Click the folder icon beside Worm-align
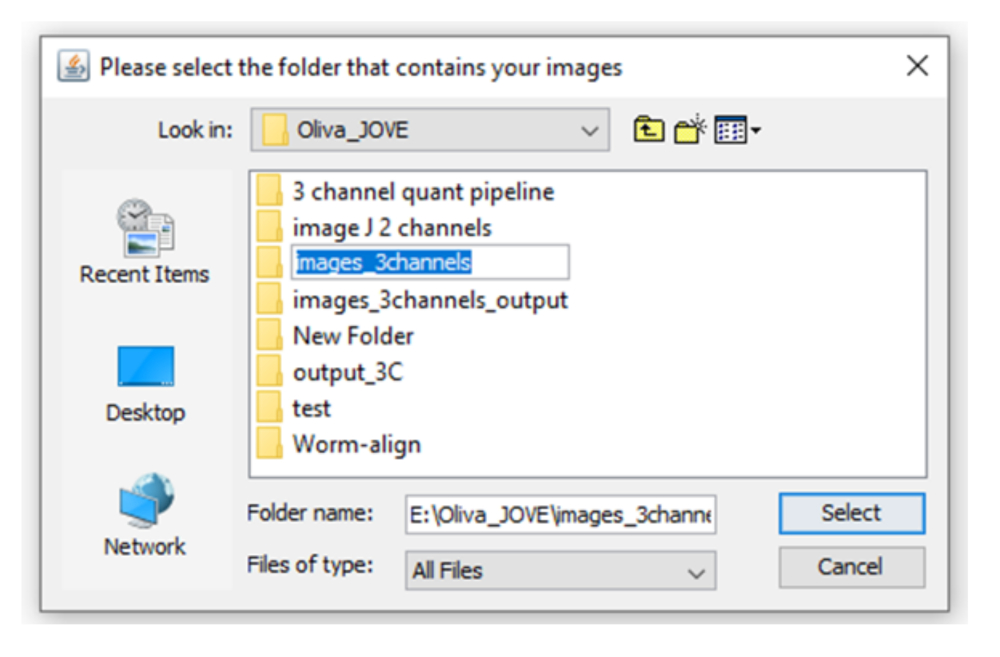1000x657 pixels. (269, 444)
